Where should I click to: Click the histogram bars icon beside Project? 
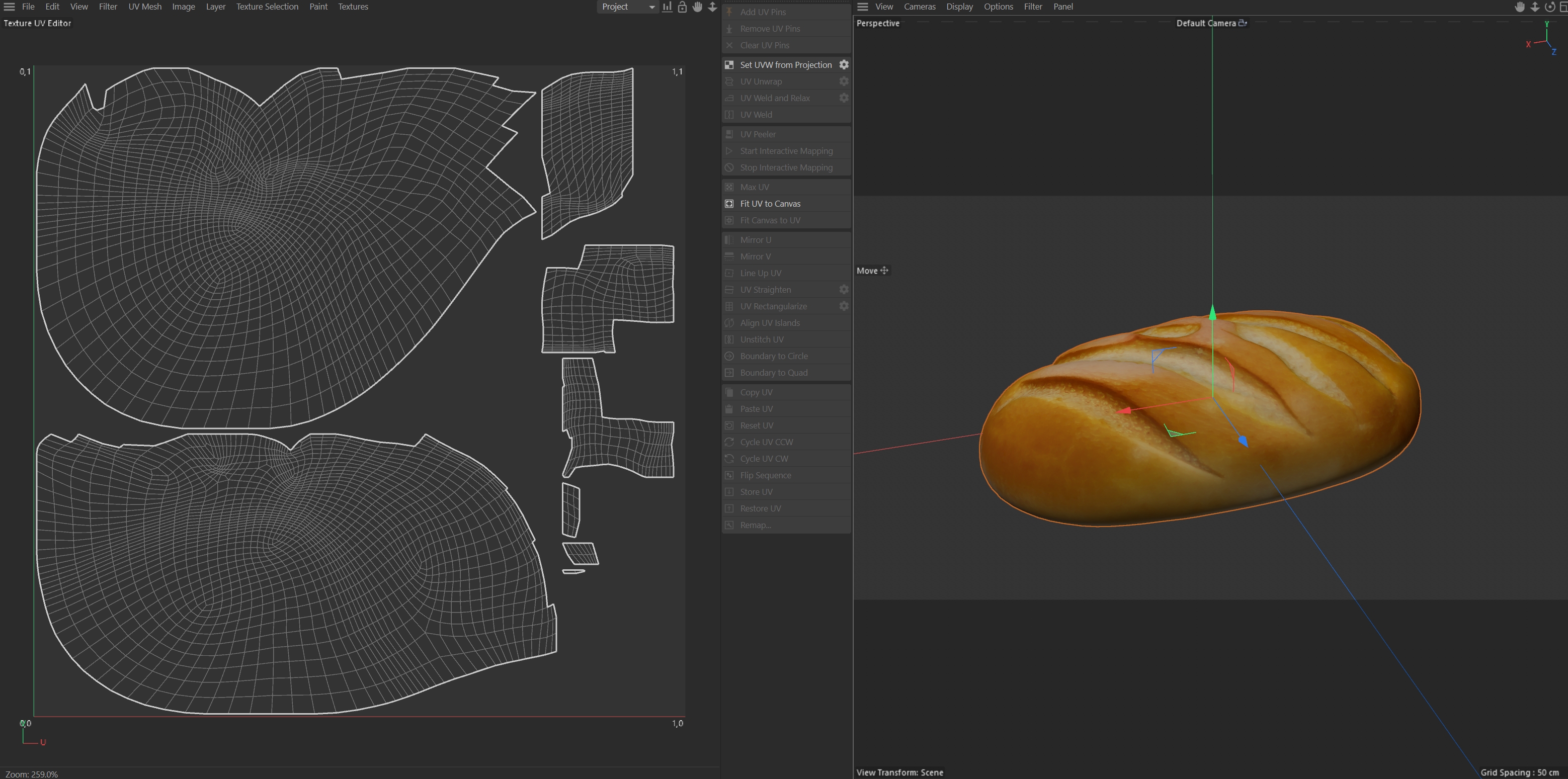[667, 7]
